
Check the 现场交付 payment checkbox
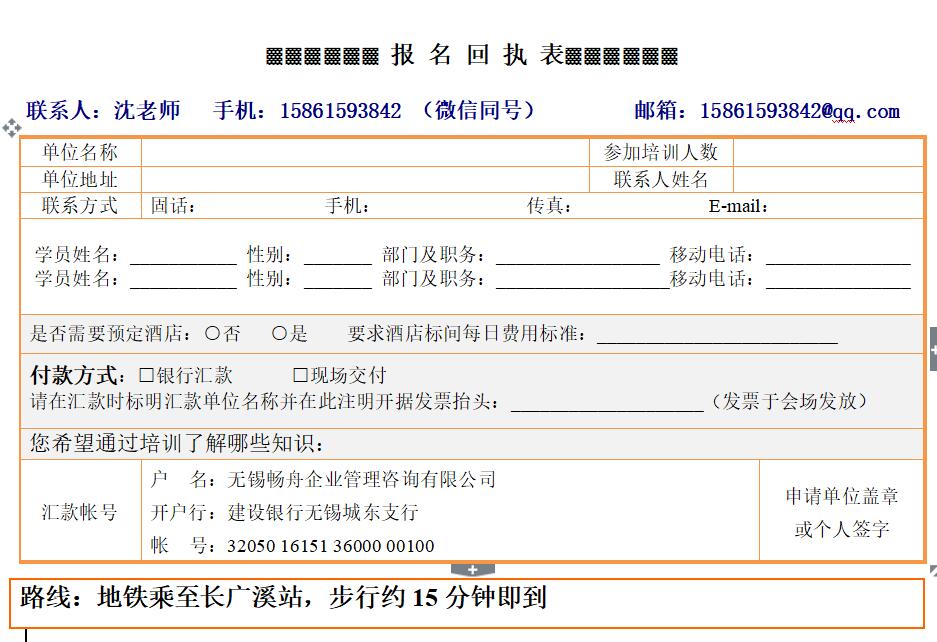[x=300, y=376]
